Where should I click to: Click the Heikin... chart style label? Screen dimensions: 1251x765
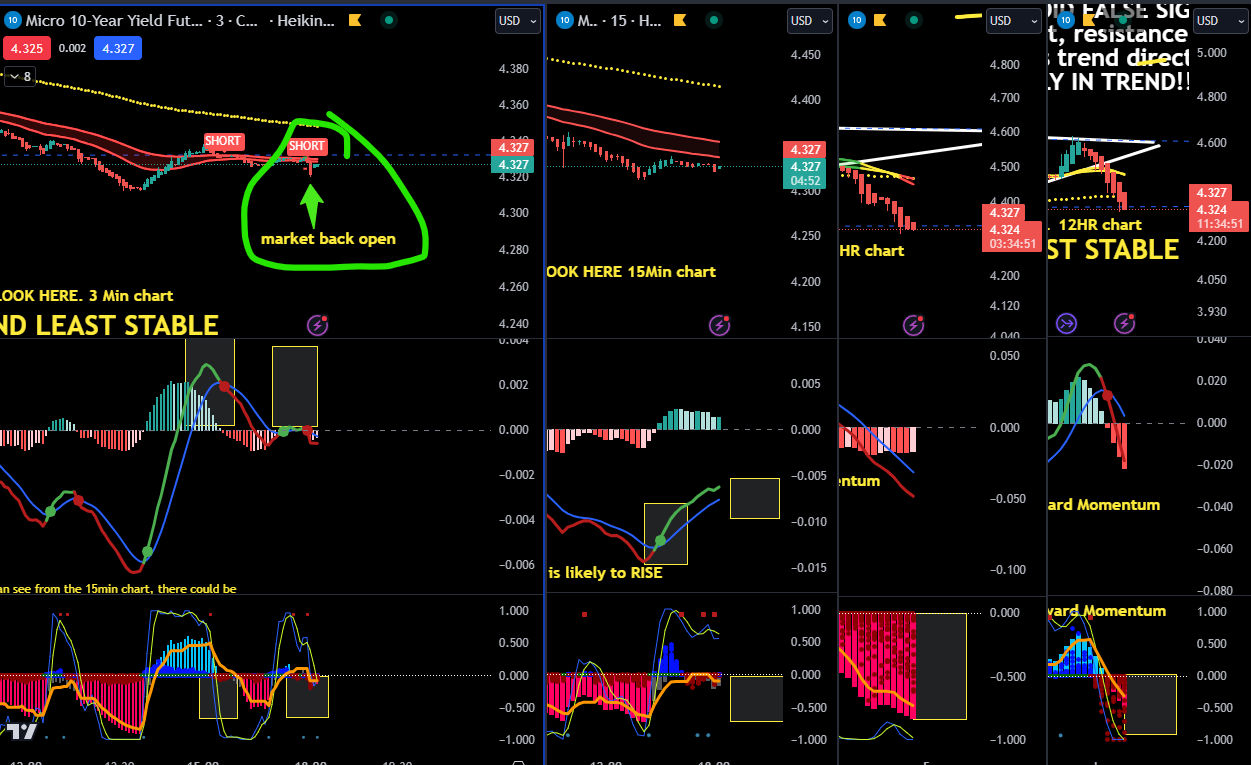(308, 20)
